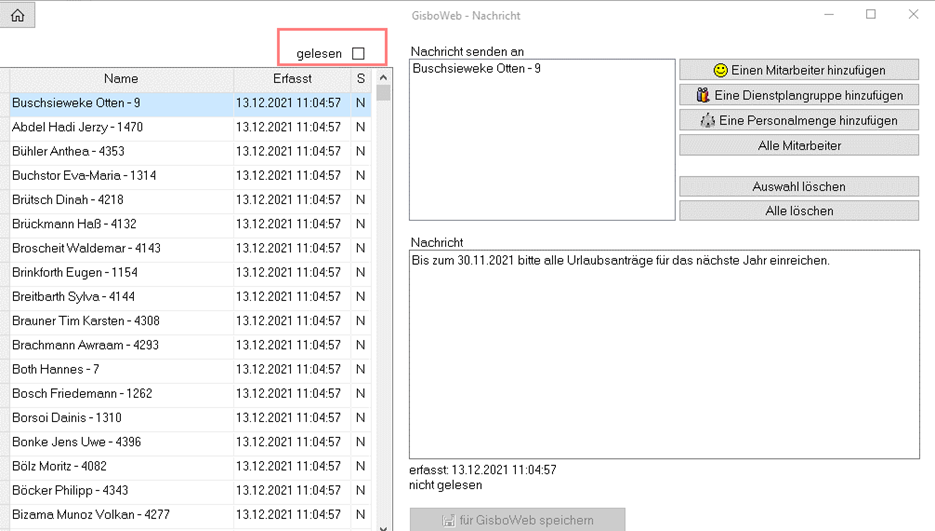This screenshot has width=935, height=531.
Task: Click Alle löschen button
Action: coord(798,211)
